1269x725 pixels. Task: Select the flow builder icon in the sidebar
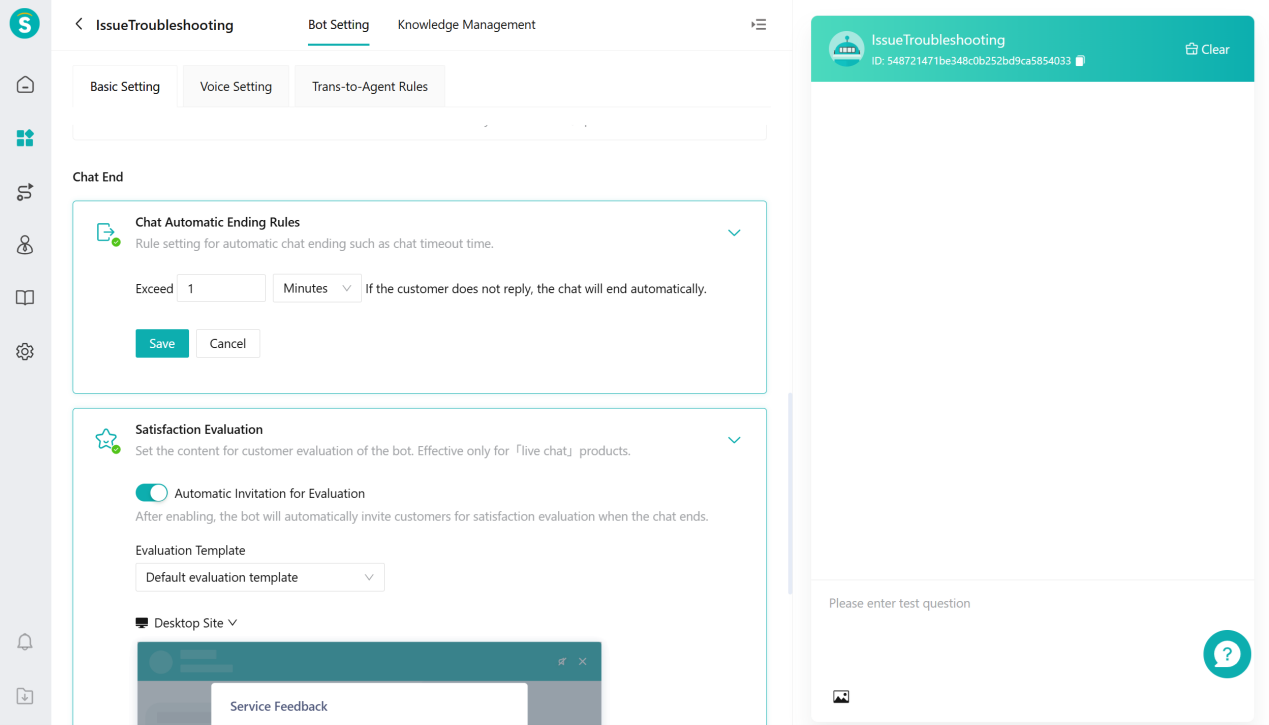[x=24, y=191]
